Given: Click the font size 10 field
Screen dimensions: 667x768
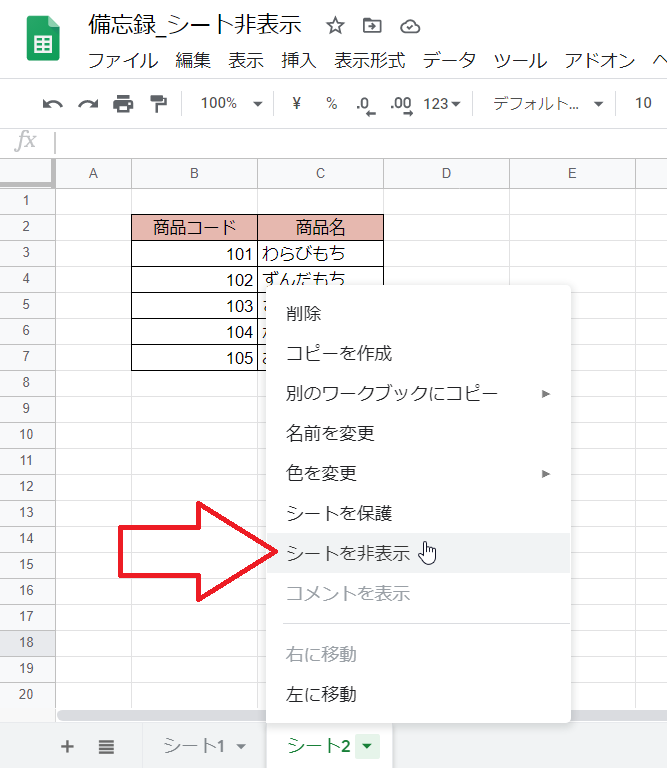Looking at the screenshot, I should point(643,103).
